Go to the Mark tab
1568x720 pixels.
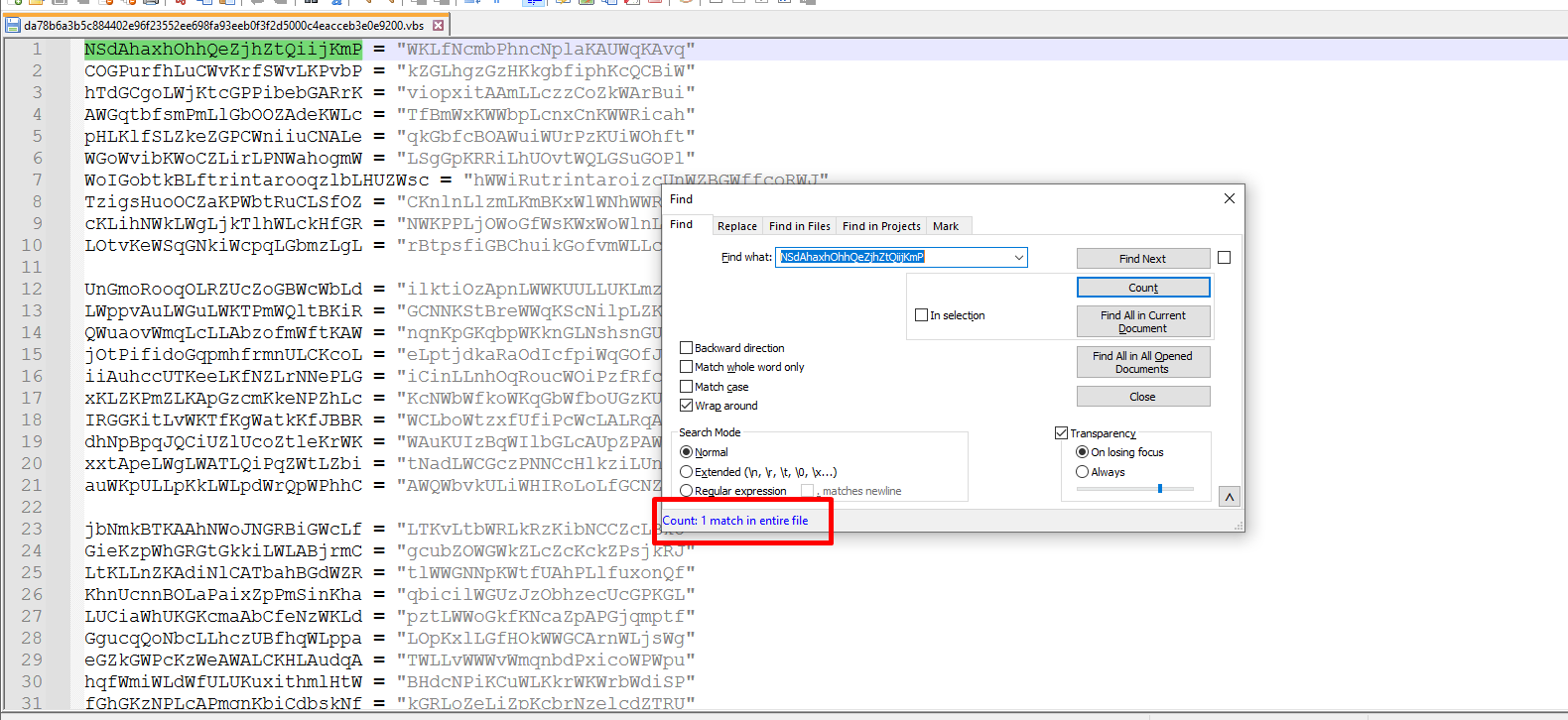pos(945,226)
